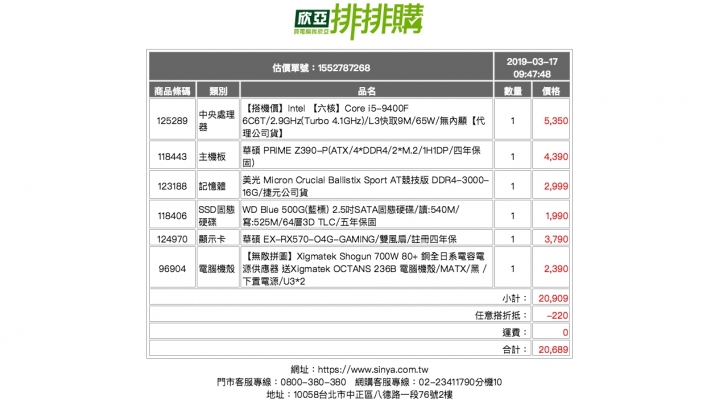Screen dimensions: 720x399
Task: Click the 合計 total label
Action: [515, 349]
